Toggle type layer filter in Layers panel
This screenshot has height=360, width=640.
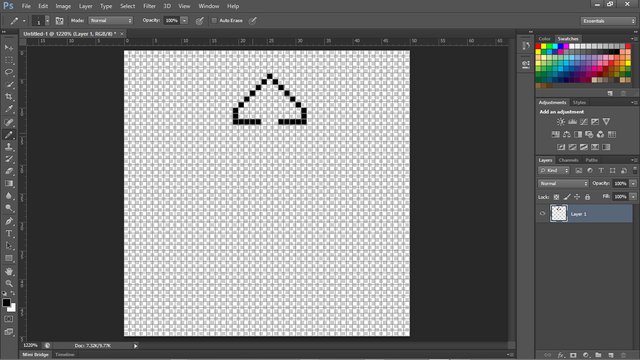[x=601, y=171]
